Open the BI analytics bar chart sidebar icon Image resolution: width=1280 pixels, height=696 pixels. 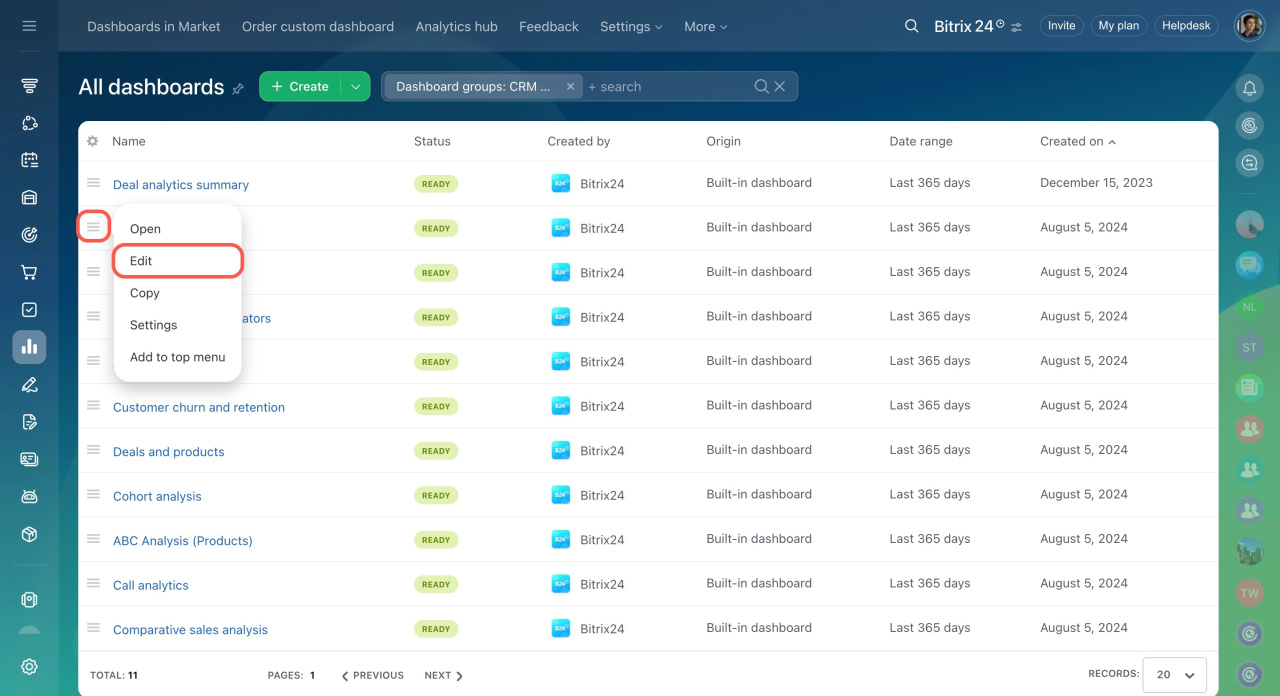(x=29, y=347)
